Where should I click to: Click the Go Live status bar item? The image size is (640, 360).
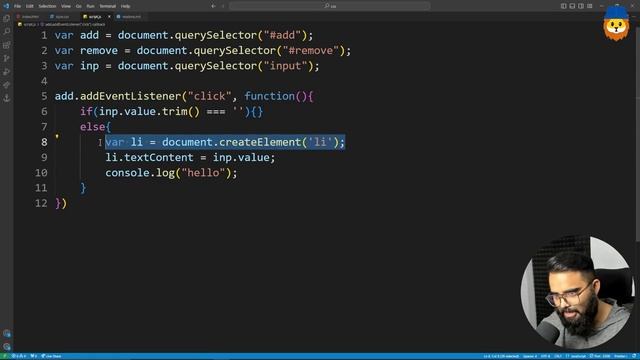pyautogui.click(x=51, y=356)
